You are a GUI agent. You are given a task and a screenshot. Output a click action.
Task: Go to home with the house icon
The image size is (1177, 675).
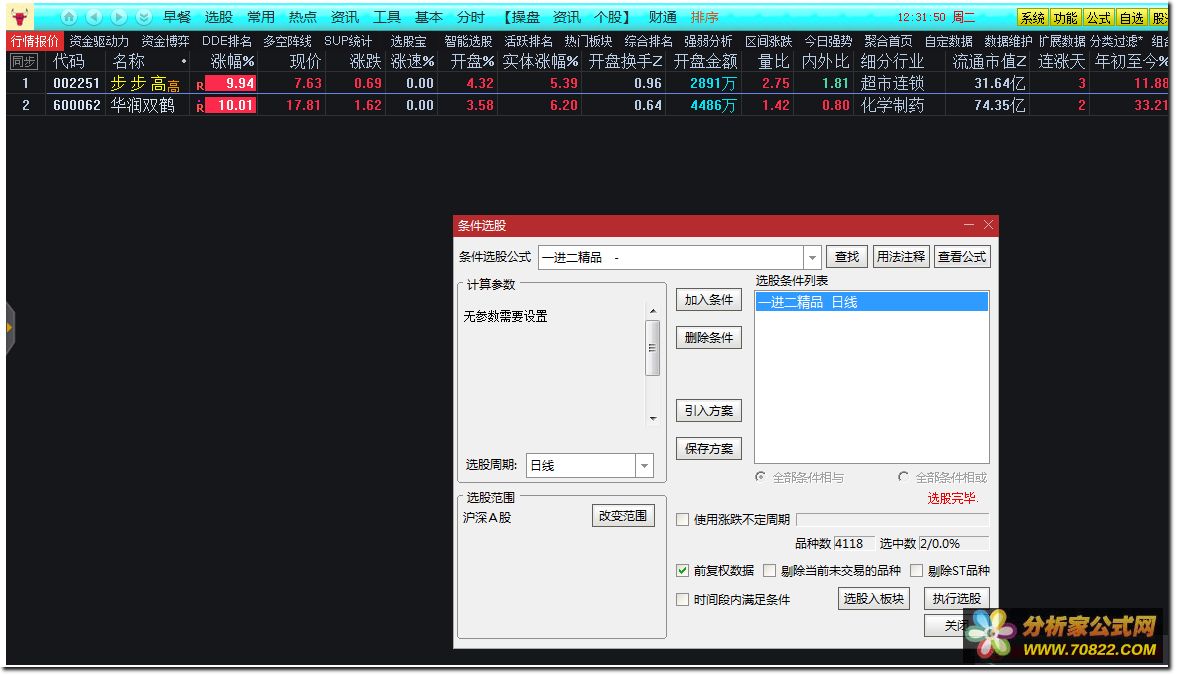click(68, 17)
